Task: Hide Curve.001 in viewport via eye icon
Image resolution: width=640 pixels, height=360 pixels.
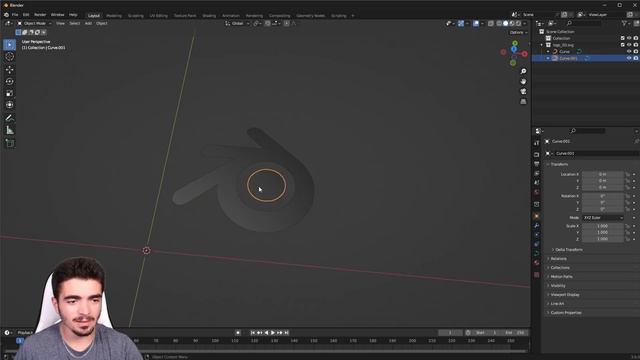Action: click(629, 58)
